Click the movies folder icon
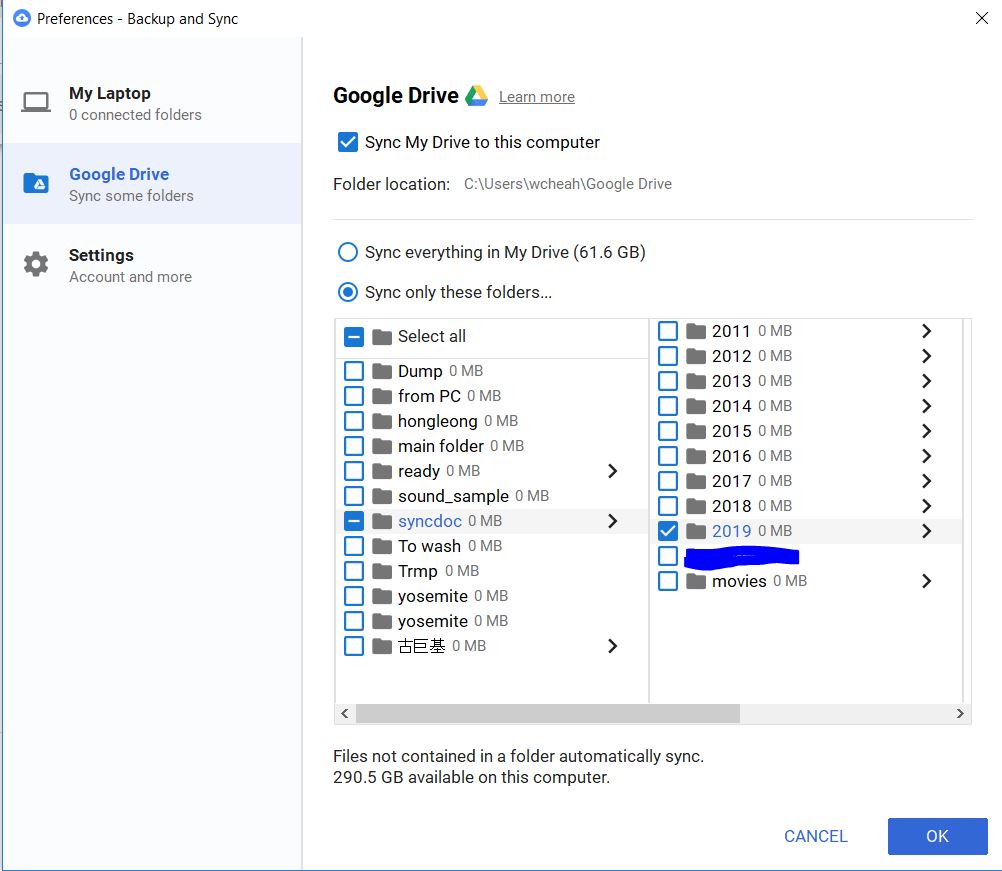1002x871 pixels. pos(696,582)
